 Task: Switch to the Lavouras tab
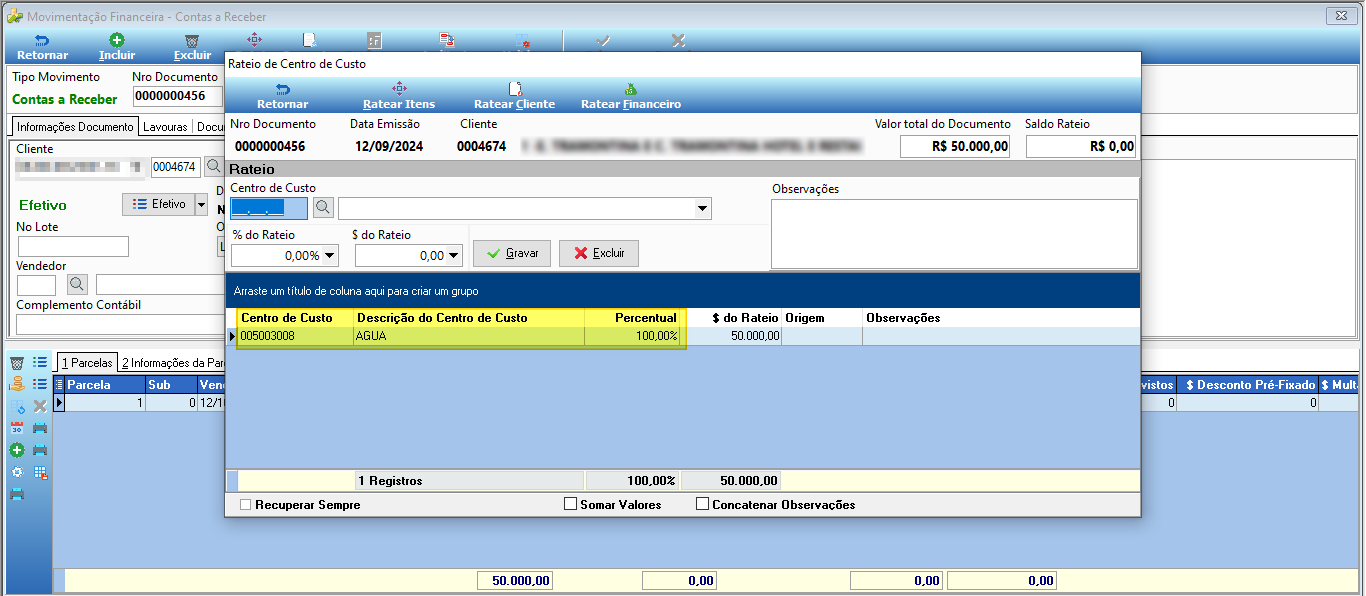pyautogui.click(x=165, y=127)
